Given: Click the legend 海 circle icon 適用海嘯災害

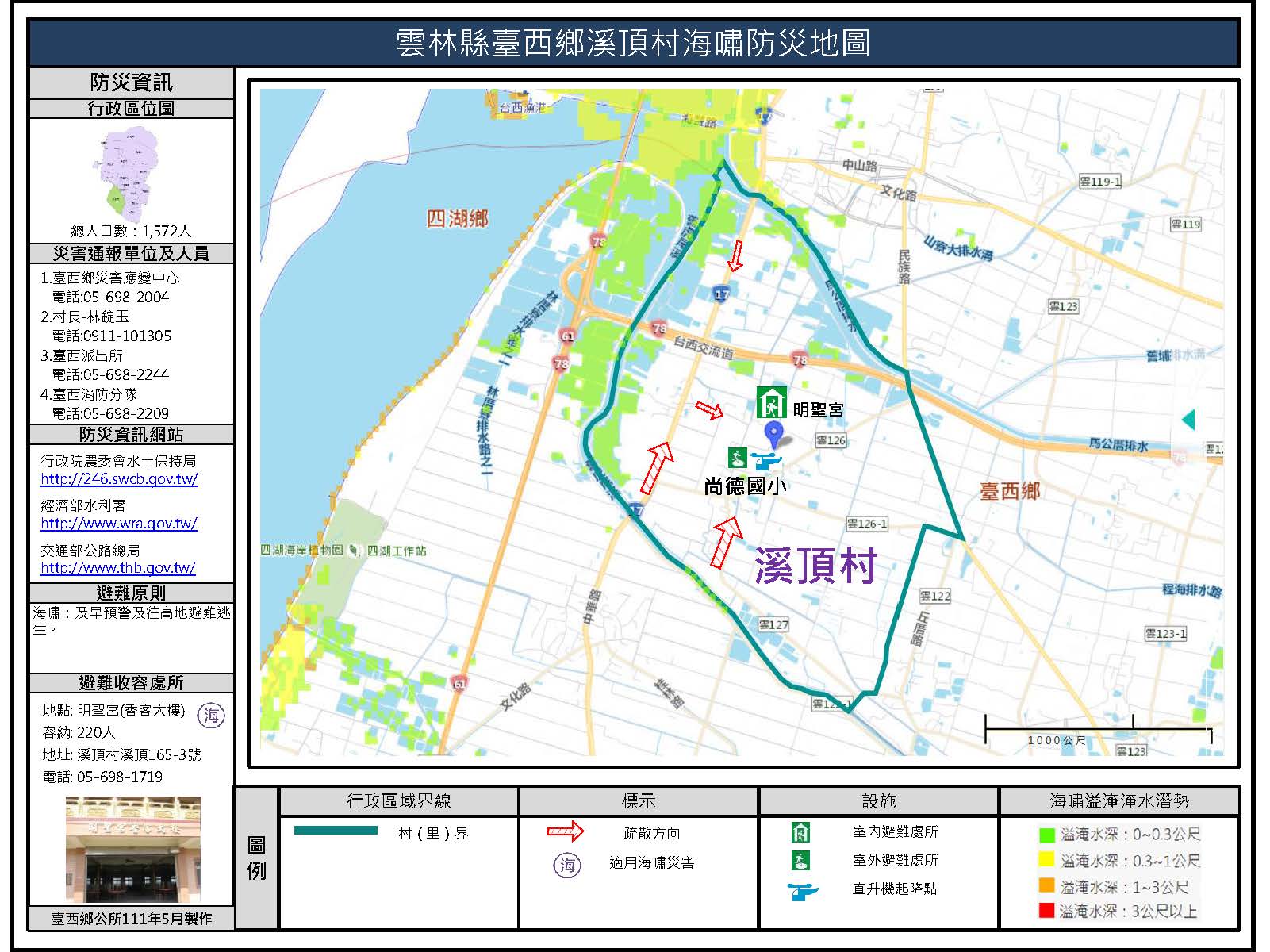Looking at the screenshot, I should [567, 865].
